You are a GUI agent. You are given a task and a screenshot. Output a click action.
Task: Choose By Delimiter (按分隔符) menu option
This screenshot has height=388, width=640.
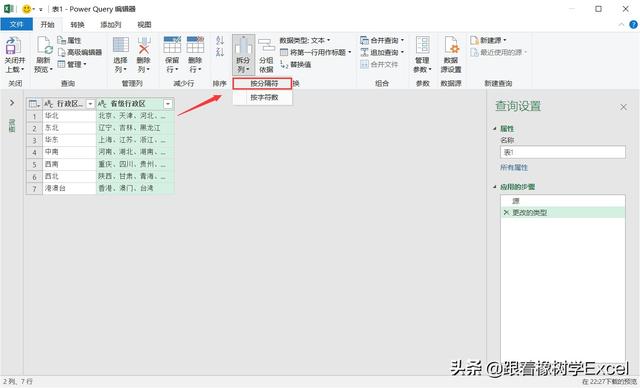point(262,84)
